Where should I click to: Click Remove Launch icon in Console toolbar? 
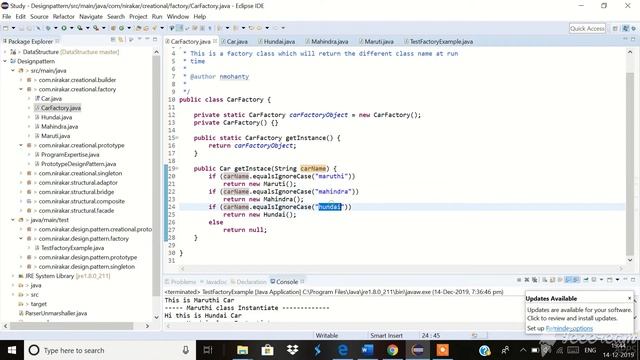click(x=527, y=280)
